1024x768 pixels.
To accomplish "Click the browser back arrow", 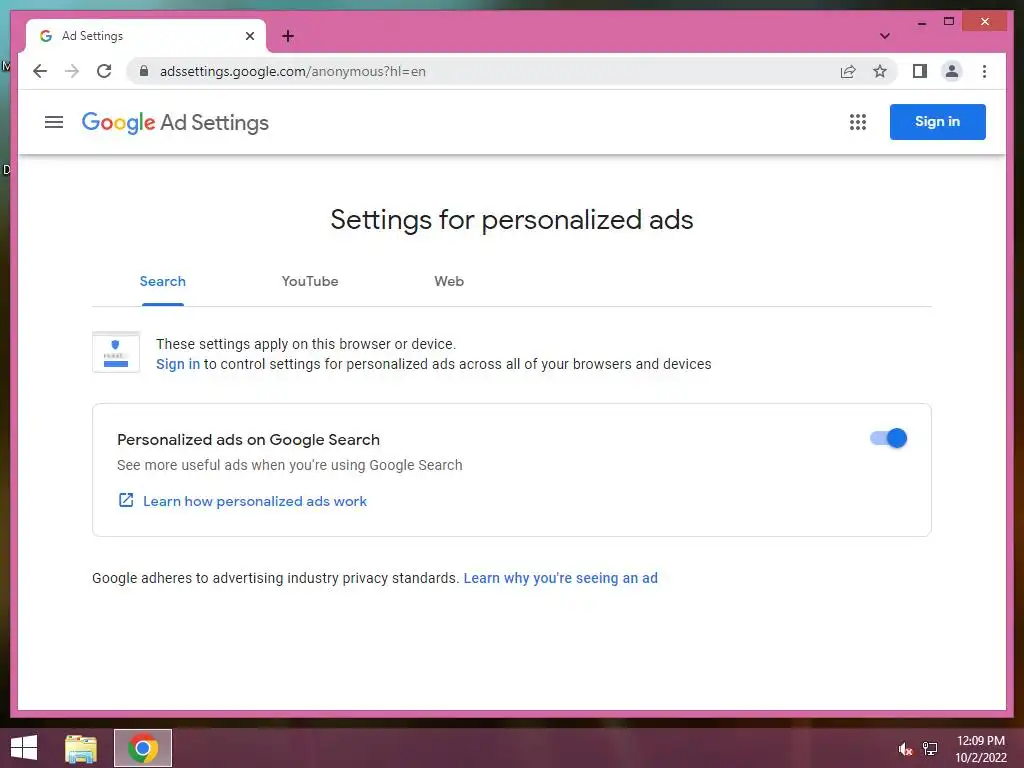I will (40, 71).
